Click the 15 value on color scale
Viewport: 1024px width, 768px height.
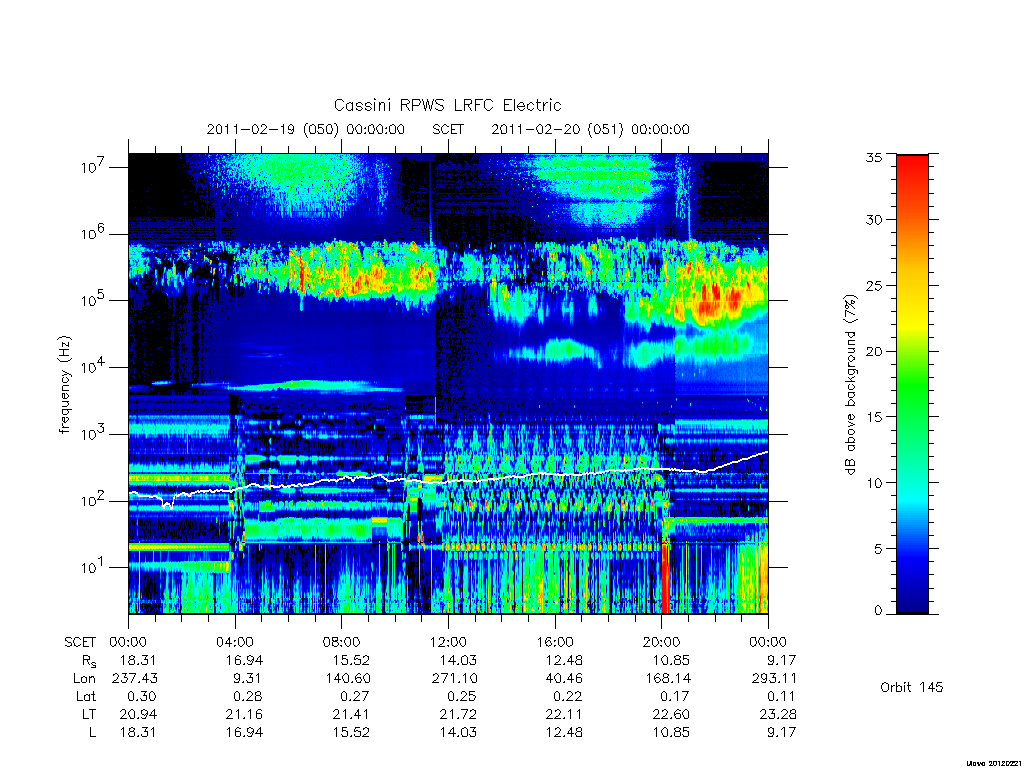(873, 417)
